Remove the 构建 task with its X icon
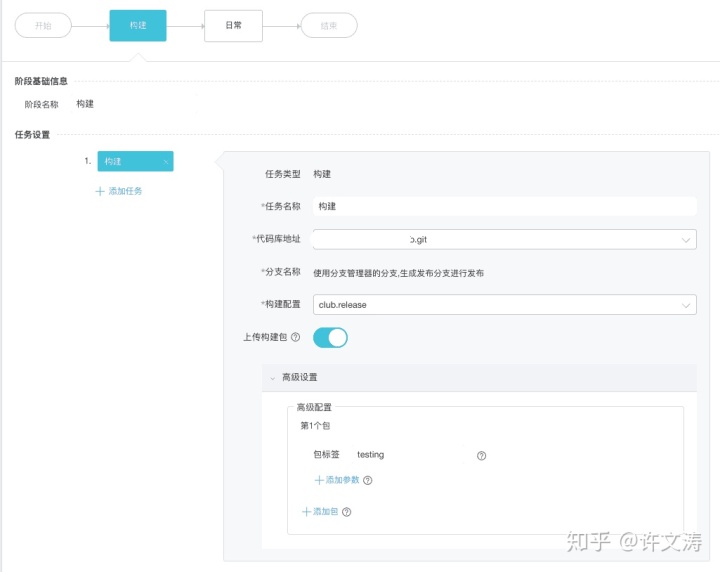The width and height of the screenshot is (720, 572). click(166, 162)
